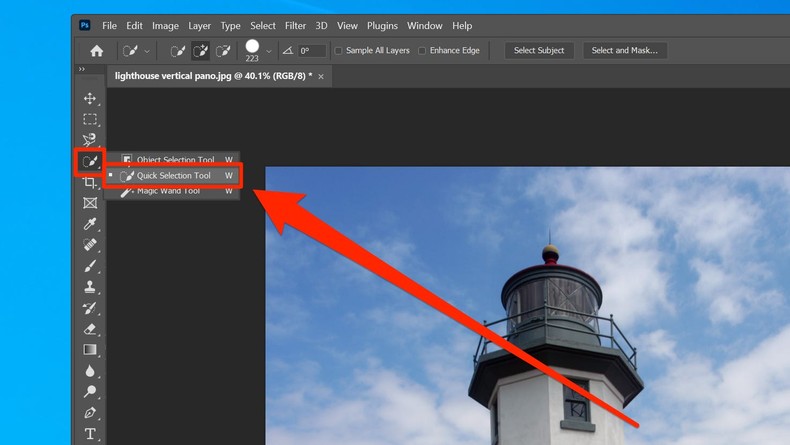This screenshot has width=790, height=445.
Task: Select the Rectangular Marquee tool
Action: (90, 119)
